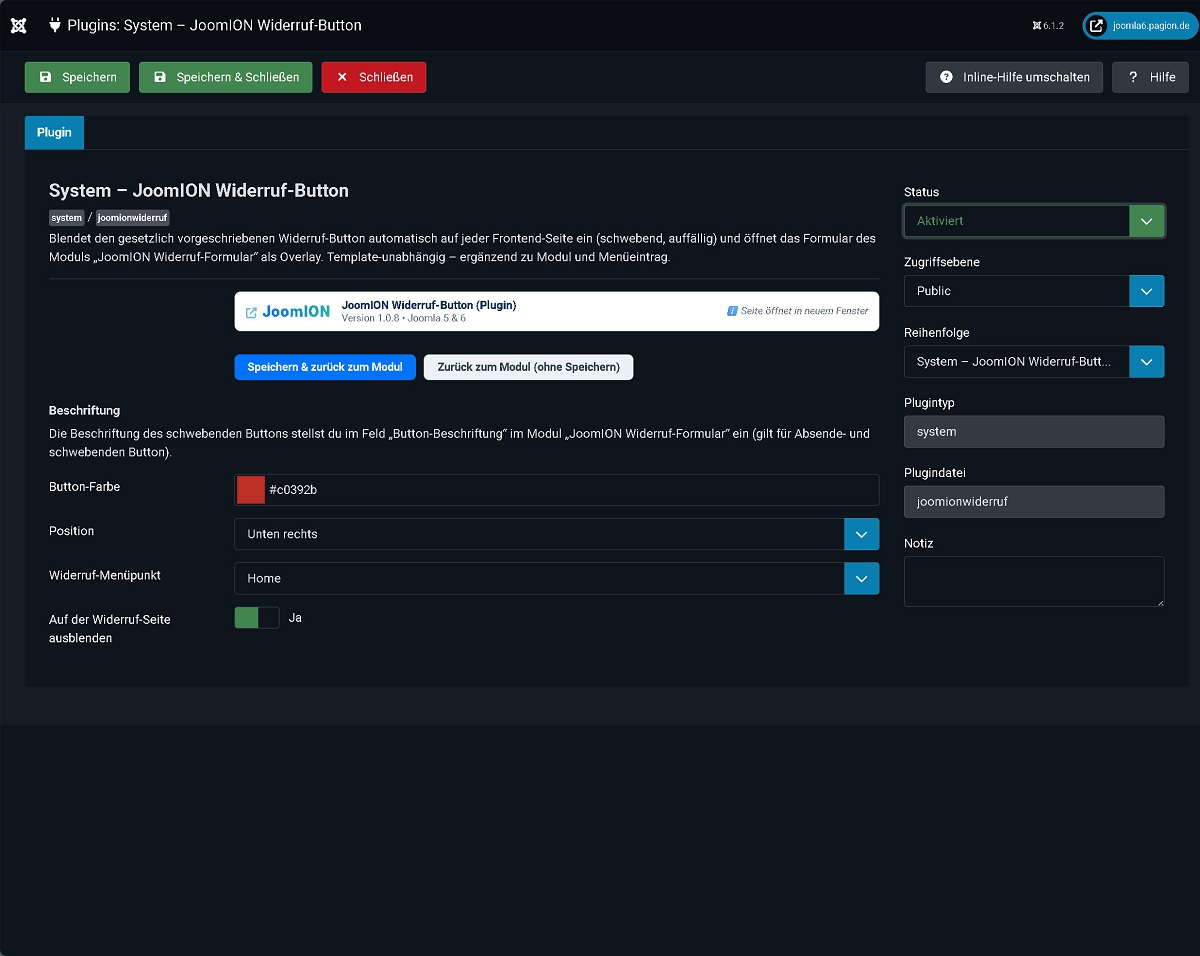Viewport: 1200px width, 956px height.
Task: Click the Joomla version 6.1.2 indicator
Action: click(x=1048, y=26)
